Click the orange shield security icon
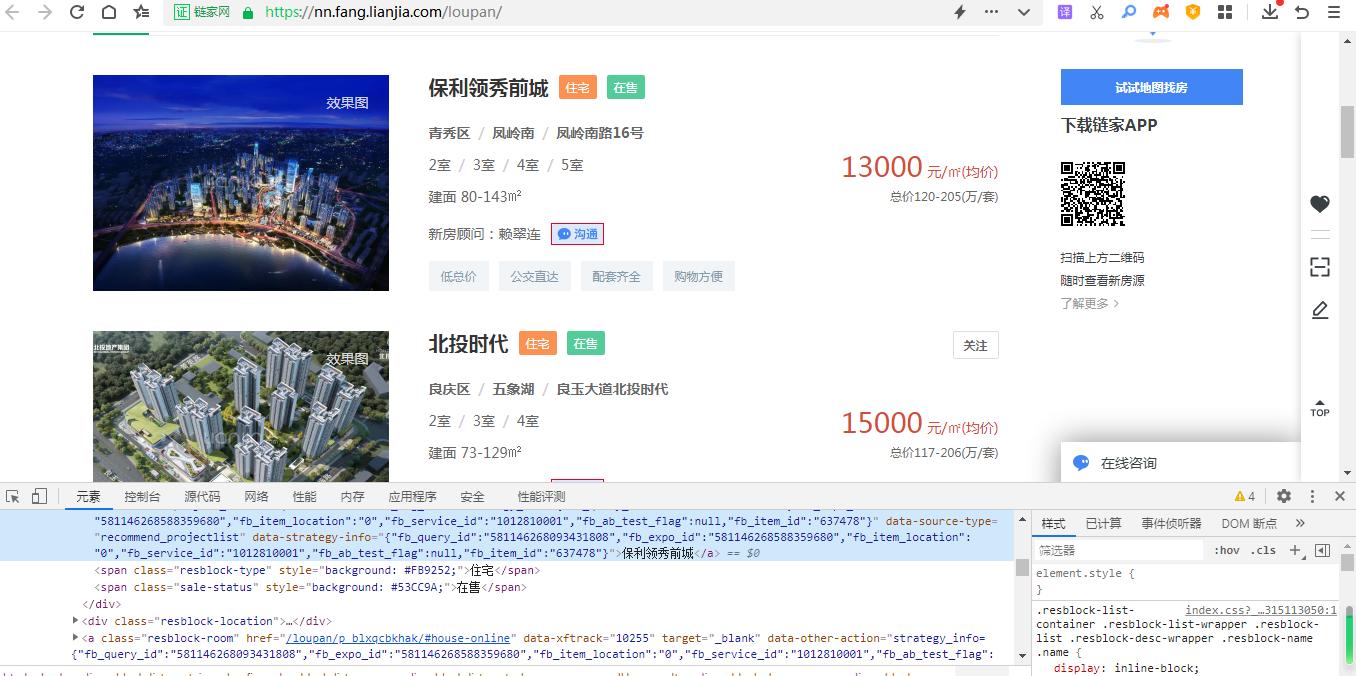Image resolution: width=1356 pixels, height=676 pixels. (1192, 12)
